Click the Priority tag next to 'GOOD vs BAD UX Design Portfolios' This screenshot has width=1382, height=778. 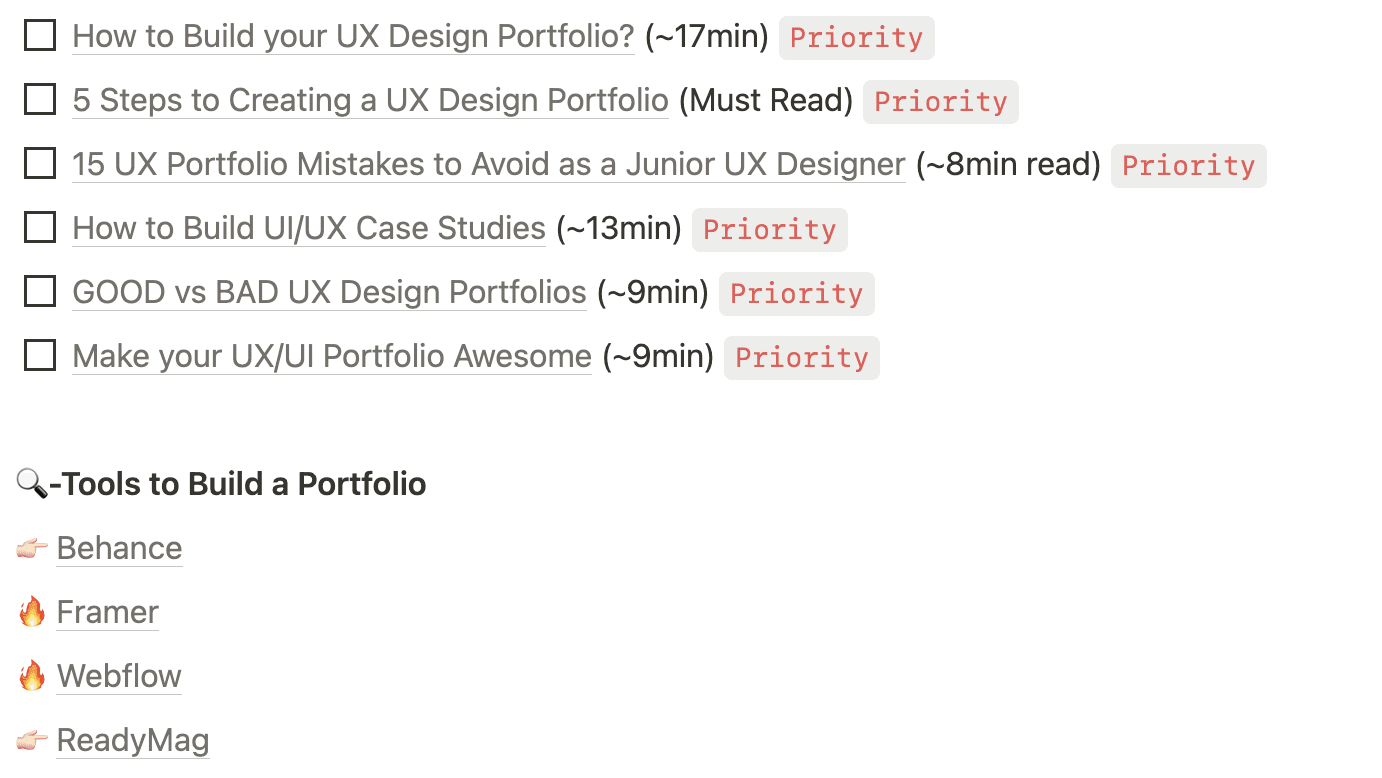click(796, 293)
